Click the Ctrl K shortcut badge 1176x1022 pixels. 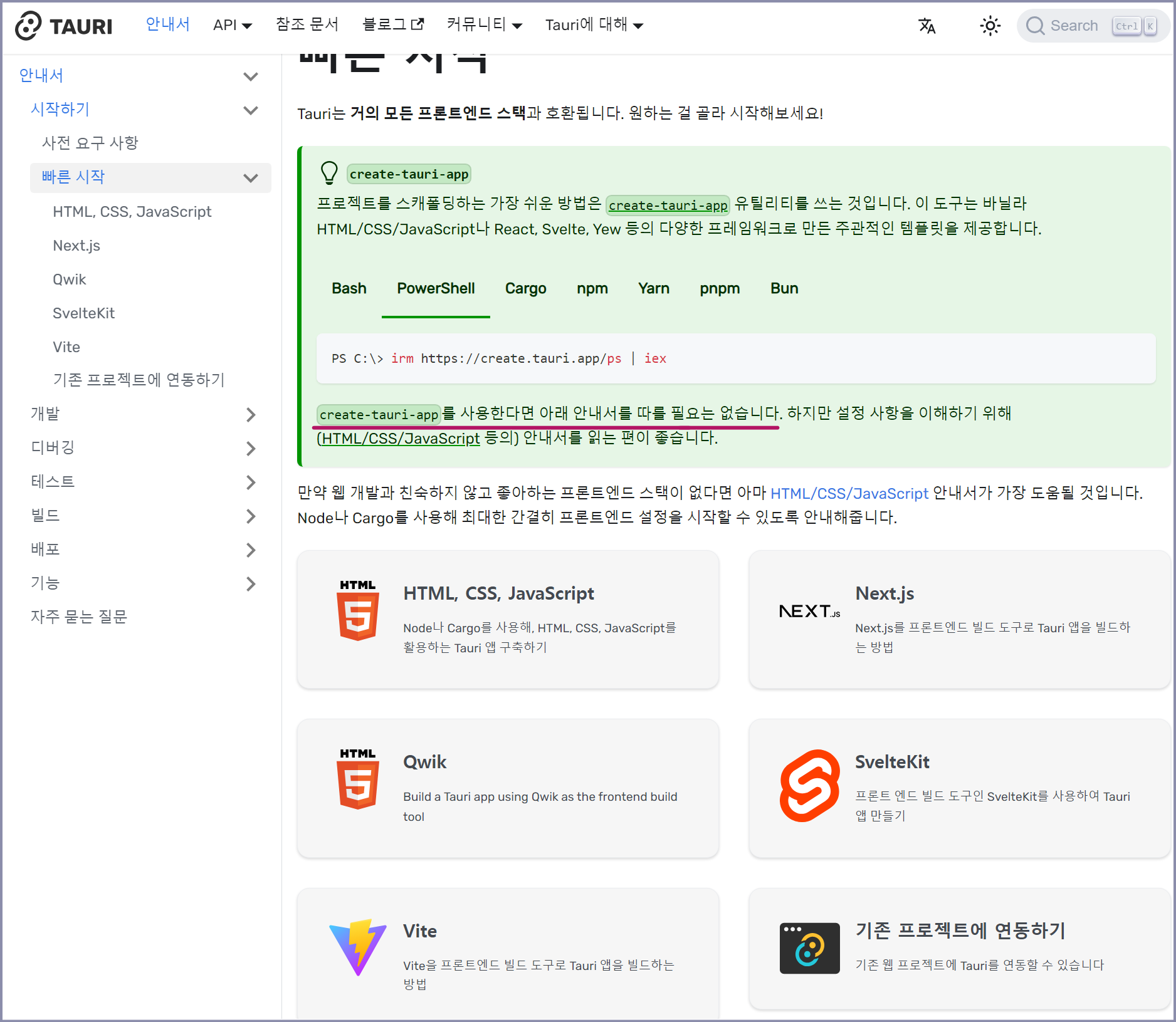click(x=1135, y=26)
